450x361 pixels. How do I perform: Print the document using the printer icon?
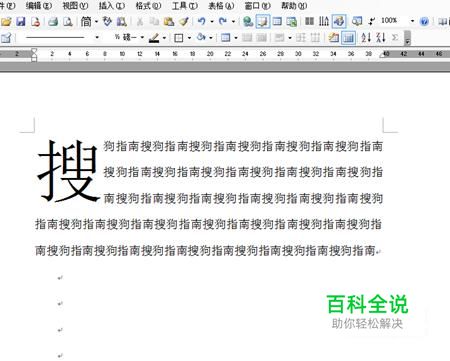click(53, 22)
